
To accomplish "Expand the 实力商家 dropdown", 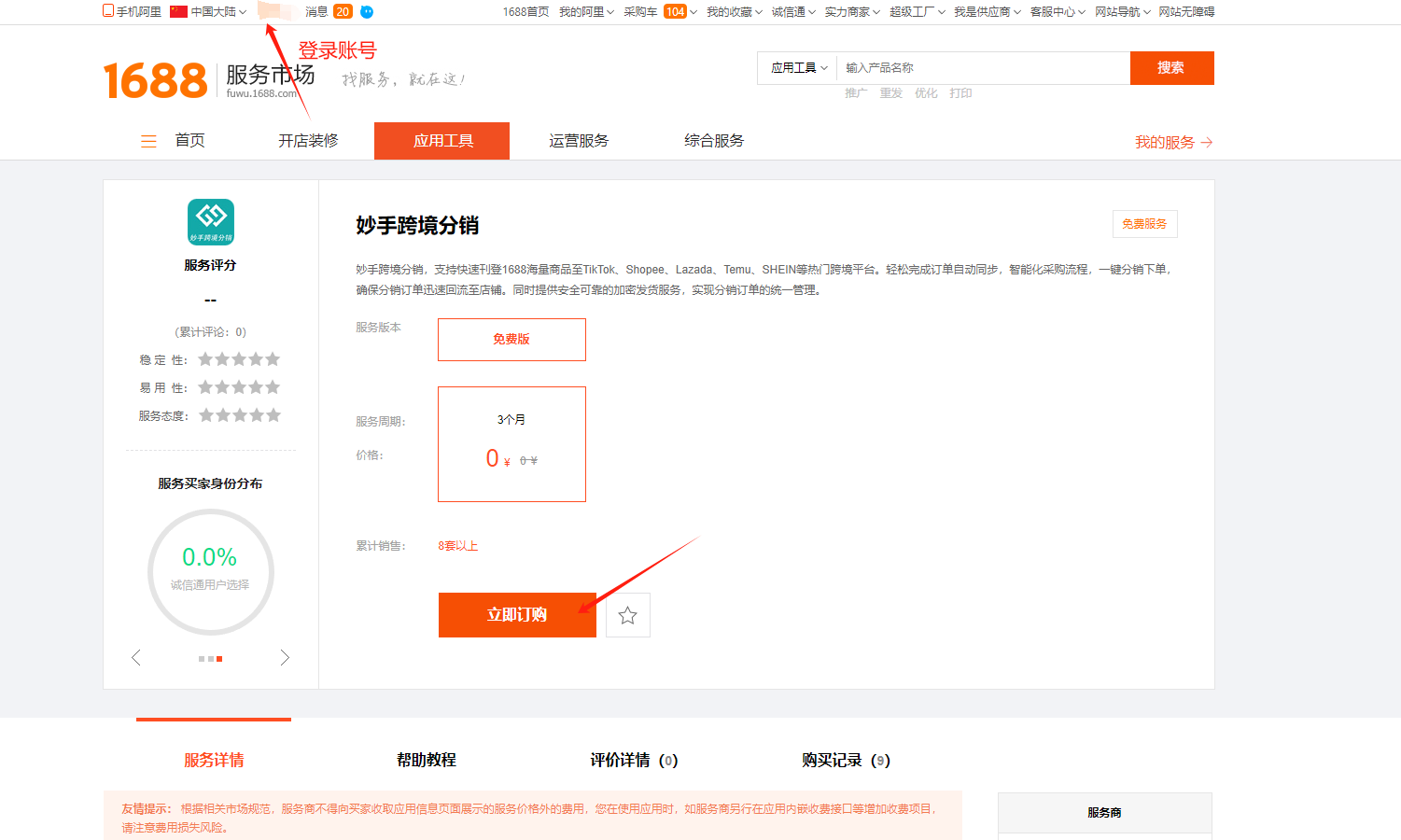I will click(851, 11).
